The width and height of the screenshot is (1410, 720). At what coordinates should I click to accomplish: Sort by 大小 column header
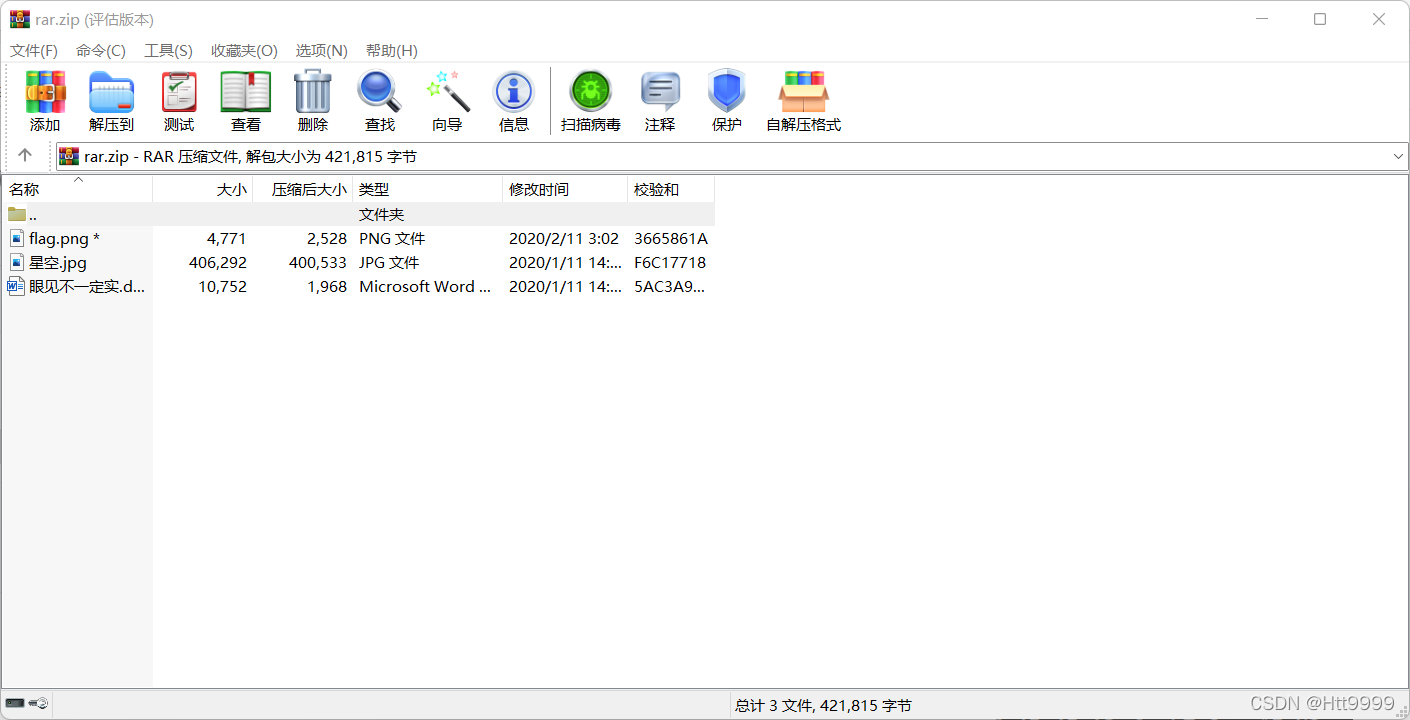pos(203,189)
